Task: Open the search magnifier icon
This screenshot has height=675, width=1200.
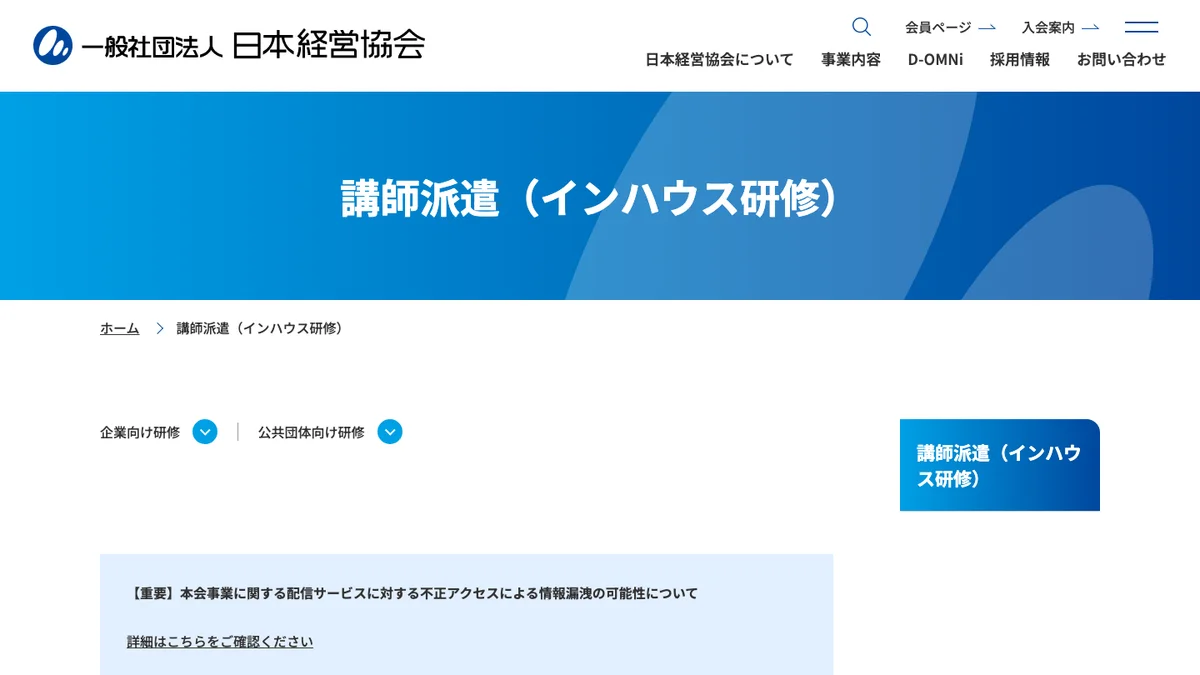Action: [x=861, y=27]
